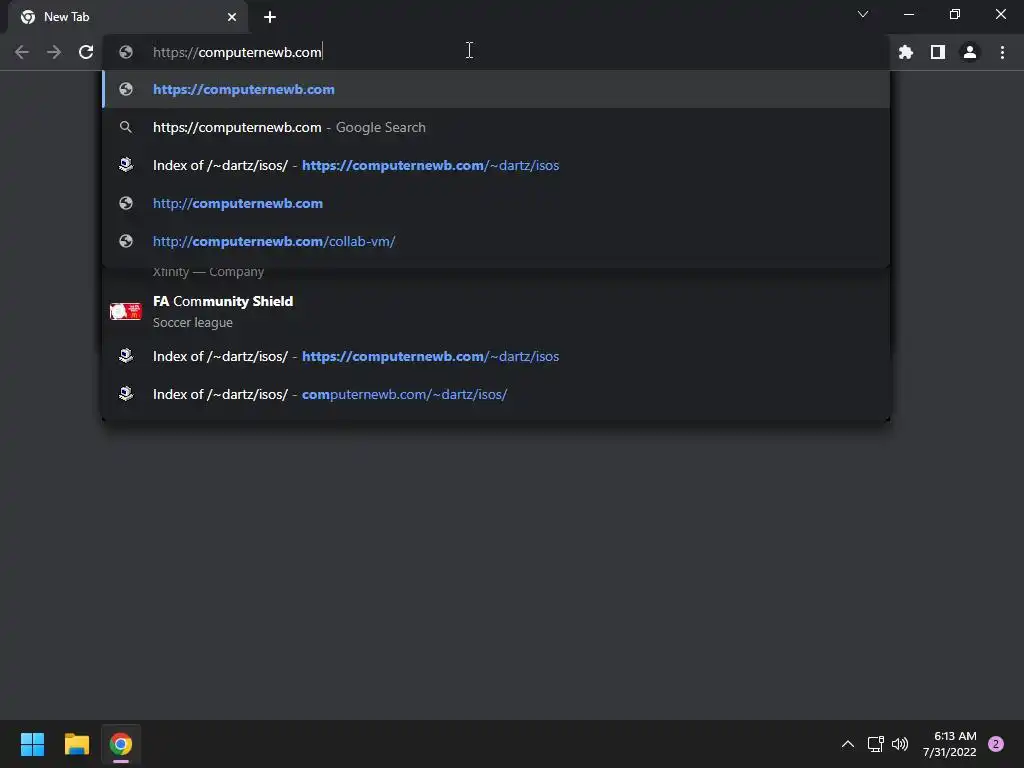This screenshot has height=768, width=1024.
Task: Reload the current page
Action: tap(86, 52)
